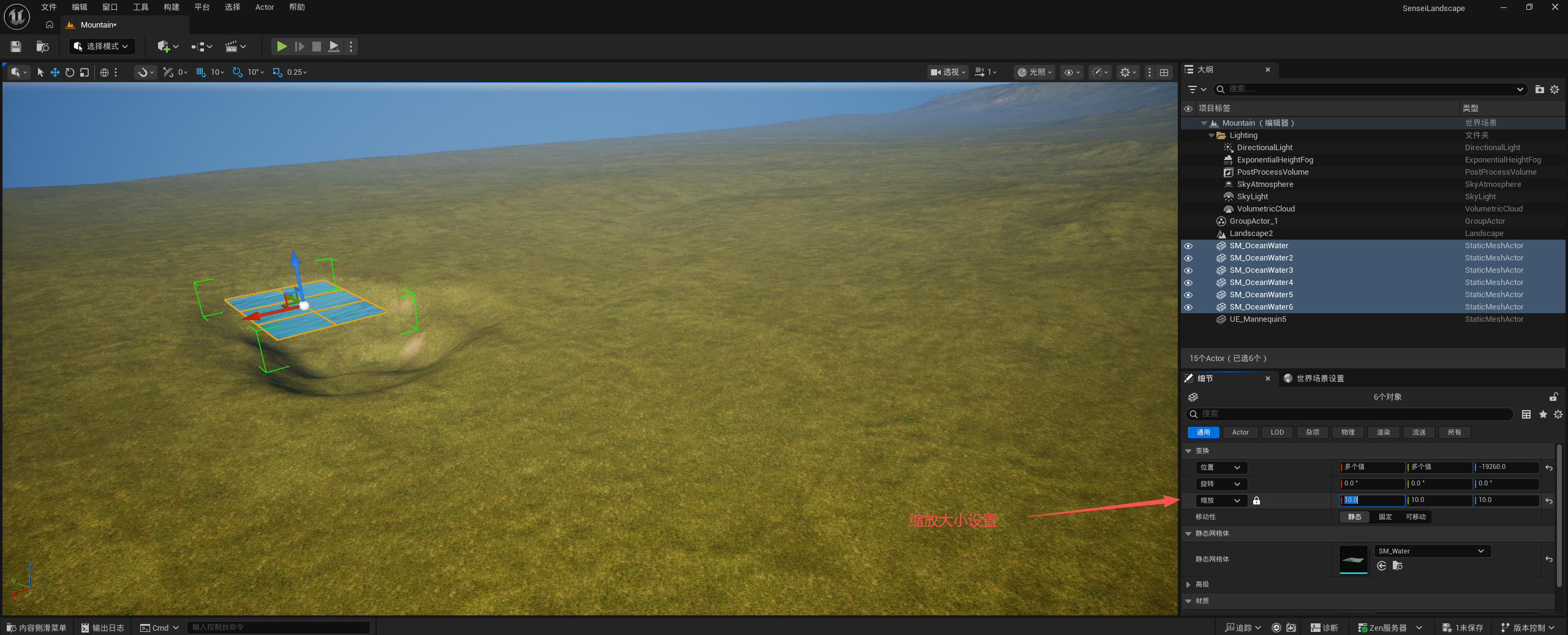Open the SM_Water static mesh dropdown
The height and width of the screenshot is (635, 1568).
click(x=1433, y=551)
